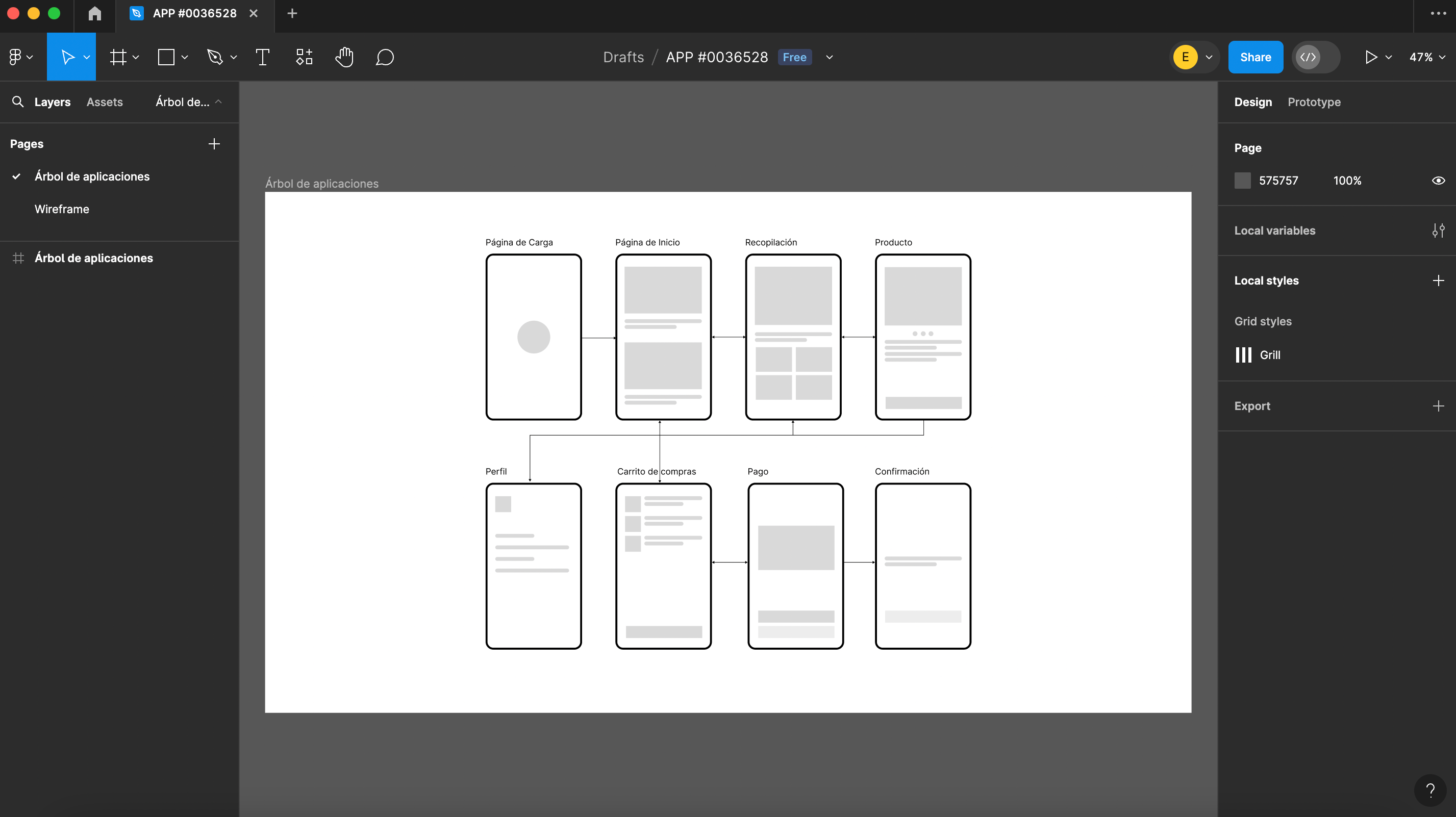Open the avatar dropdown arrow
1456x817 pixels.
(x=1209, y=57)
